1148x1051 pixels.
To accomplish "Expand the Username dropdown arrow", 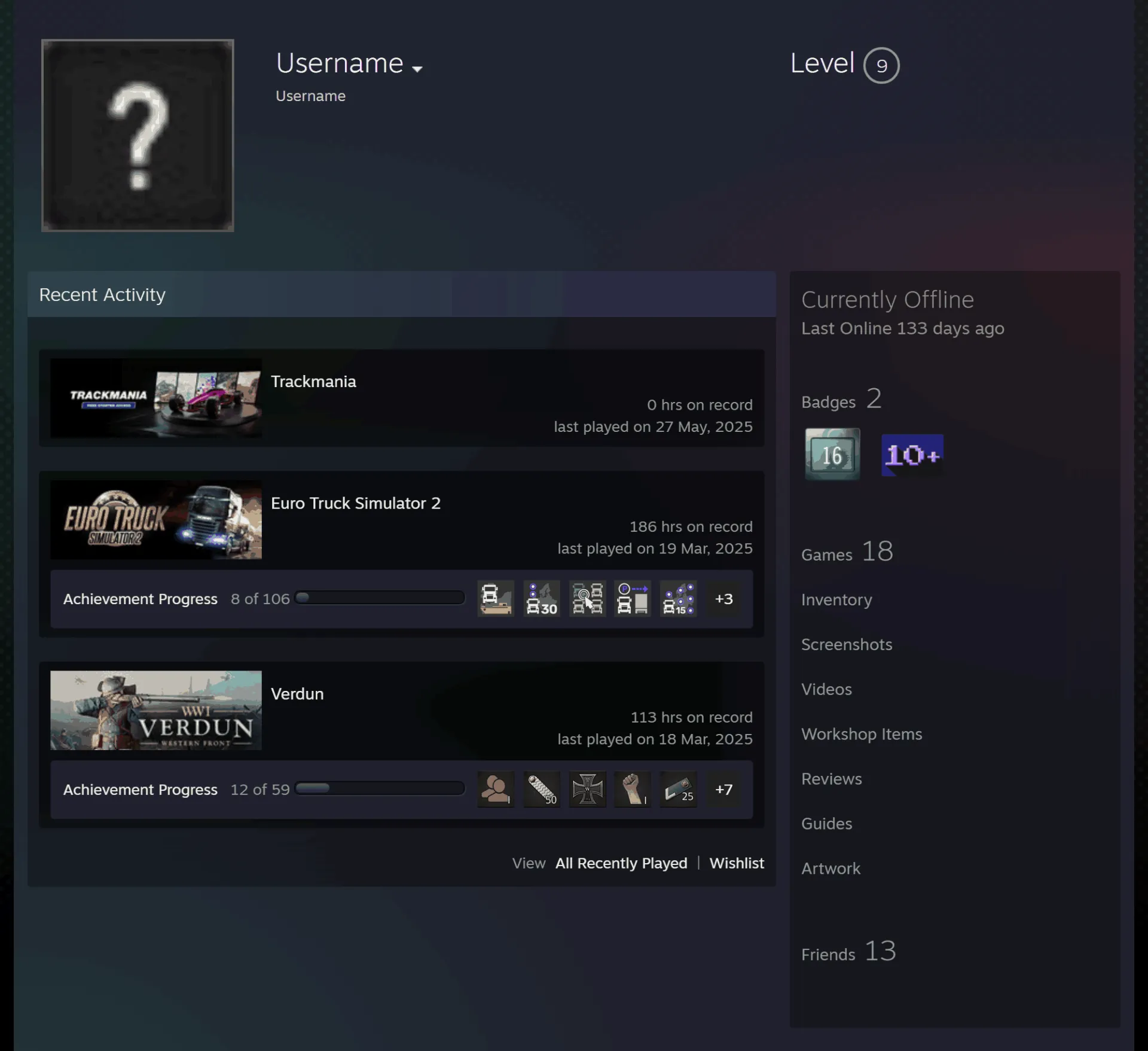I will pos(417,69).
